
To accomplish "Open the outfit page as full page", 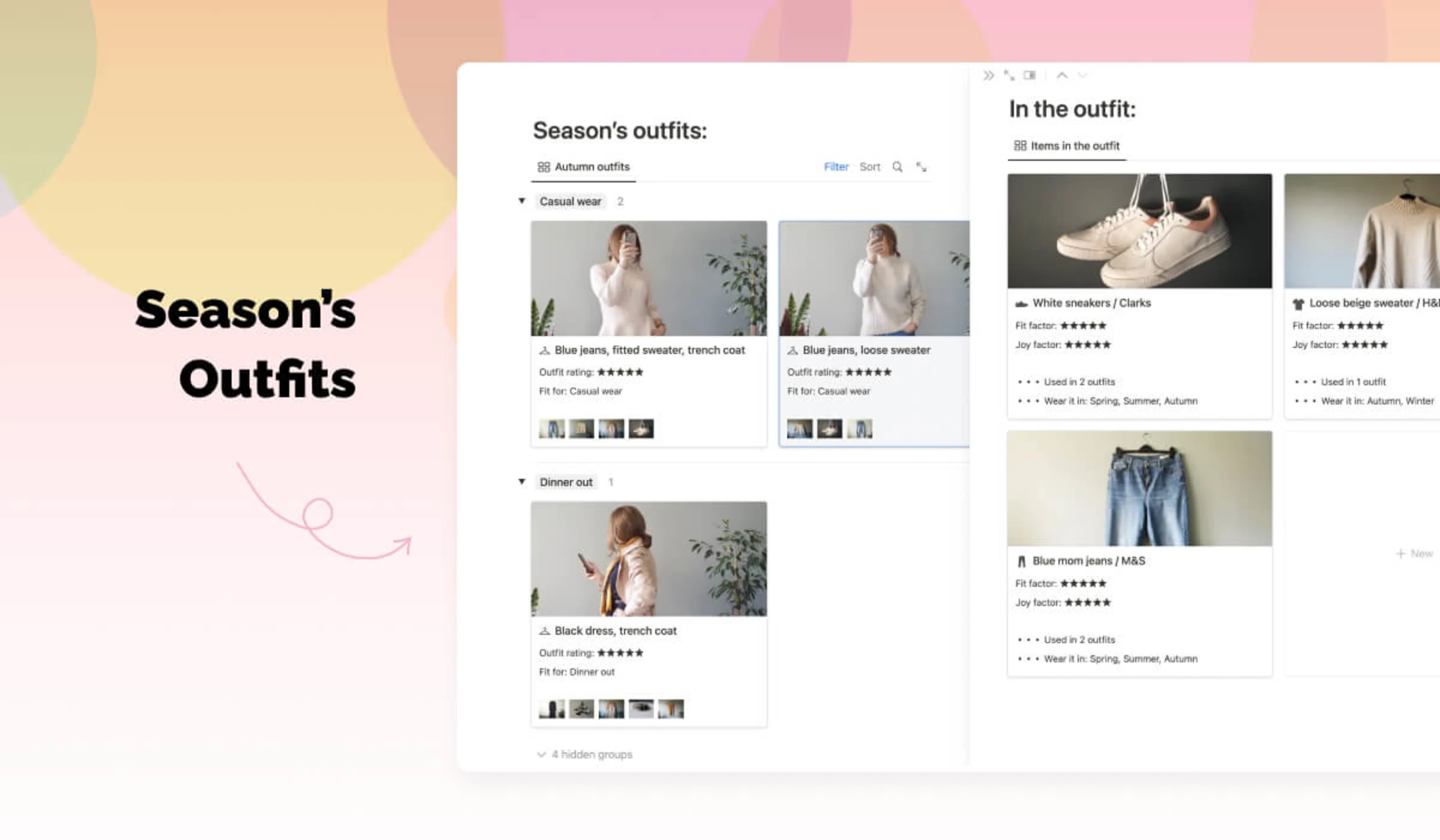I will [1009, 75].
